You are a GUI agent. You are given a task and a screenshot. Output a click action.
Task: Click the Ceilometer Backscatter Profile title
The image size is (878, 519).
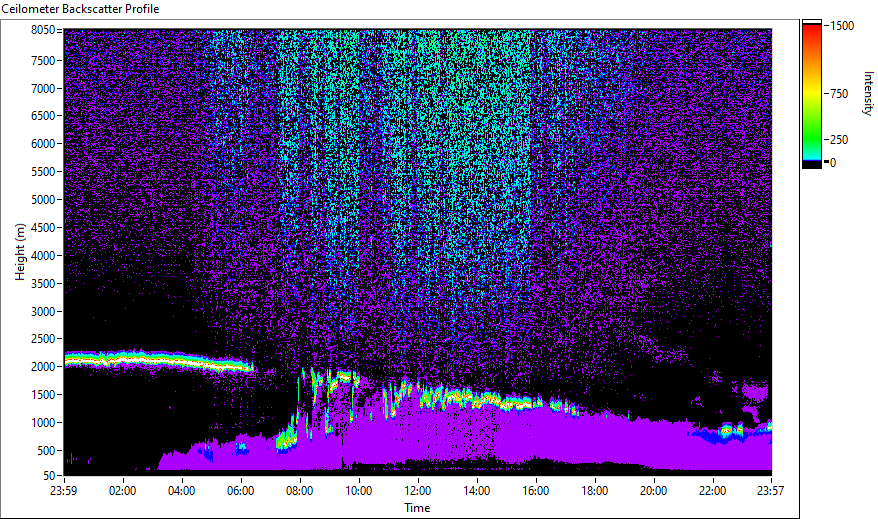(x=80, y=9)
